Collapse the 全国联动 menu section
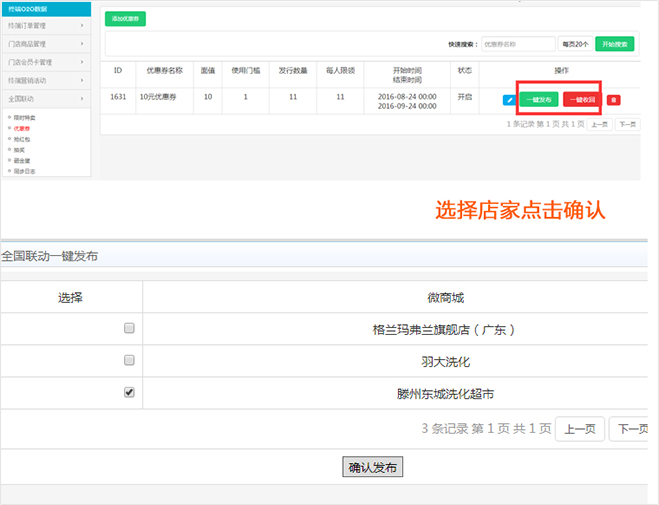Image resolution: width=659 pixels, height=505 pixels. pyautogui.click(x=46, y=98)
